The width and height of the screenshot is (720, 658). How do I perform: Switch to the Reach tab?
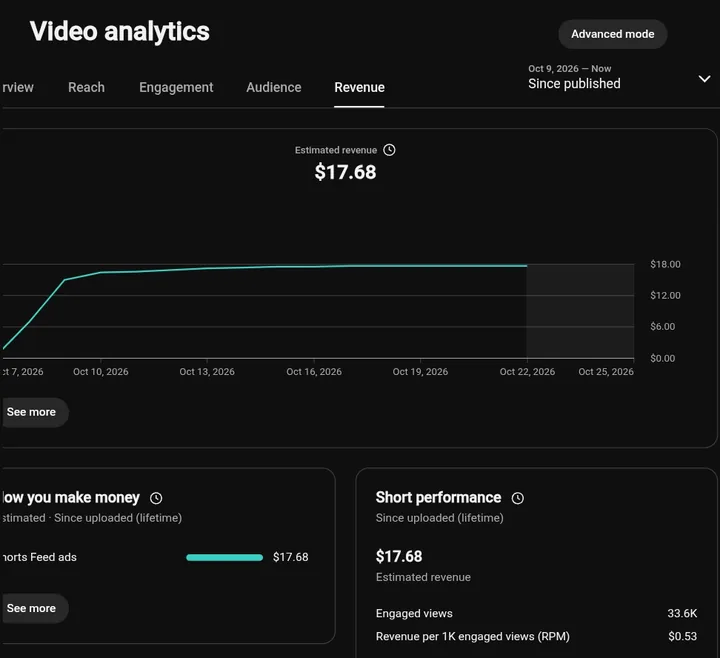(86, 87)
